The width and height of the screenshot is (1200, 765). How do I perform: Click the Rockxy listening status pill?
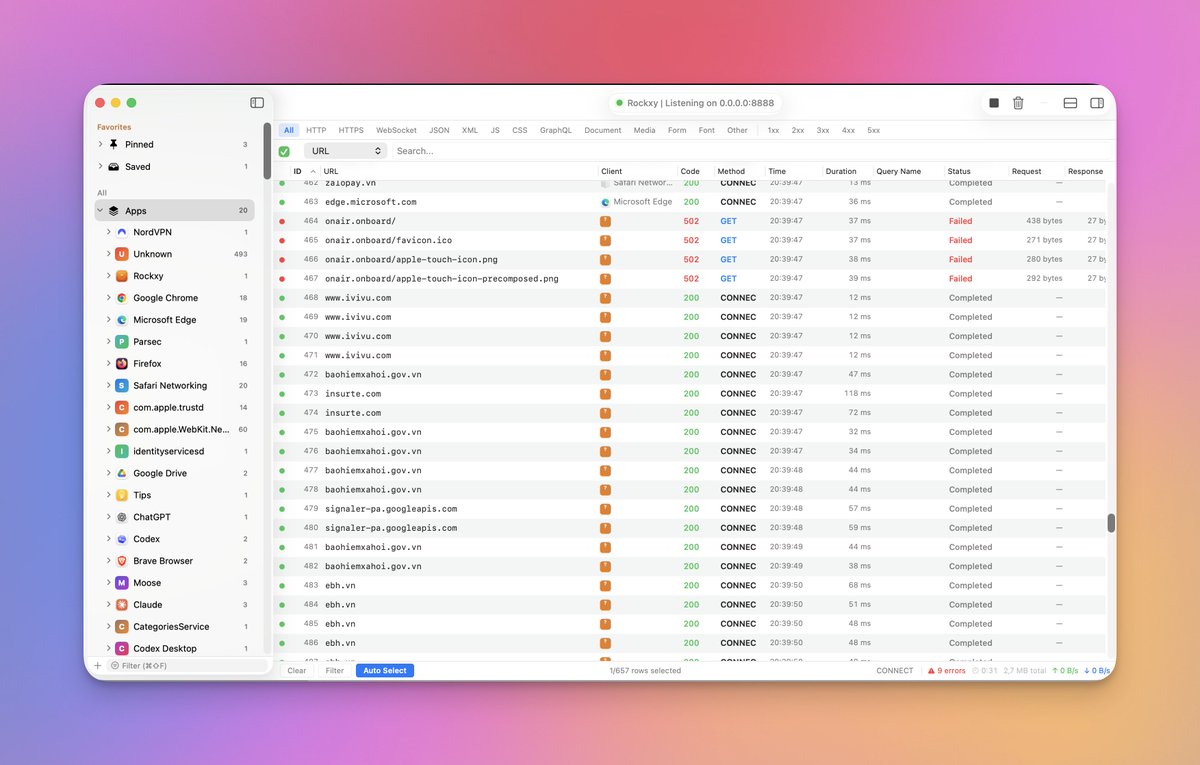(x=695, y=103)
